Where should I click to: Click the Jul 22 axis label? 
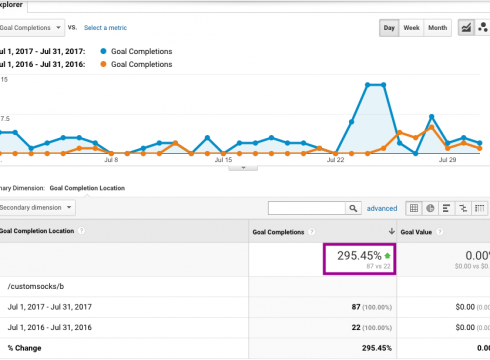[335, 160]
